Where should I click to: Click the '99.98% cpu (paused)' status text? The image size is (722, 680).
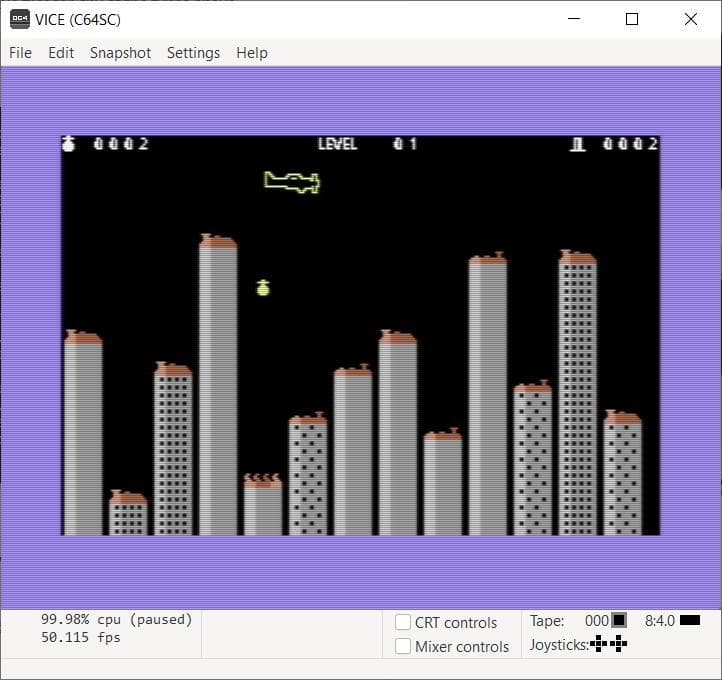[x=116, y=619]
